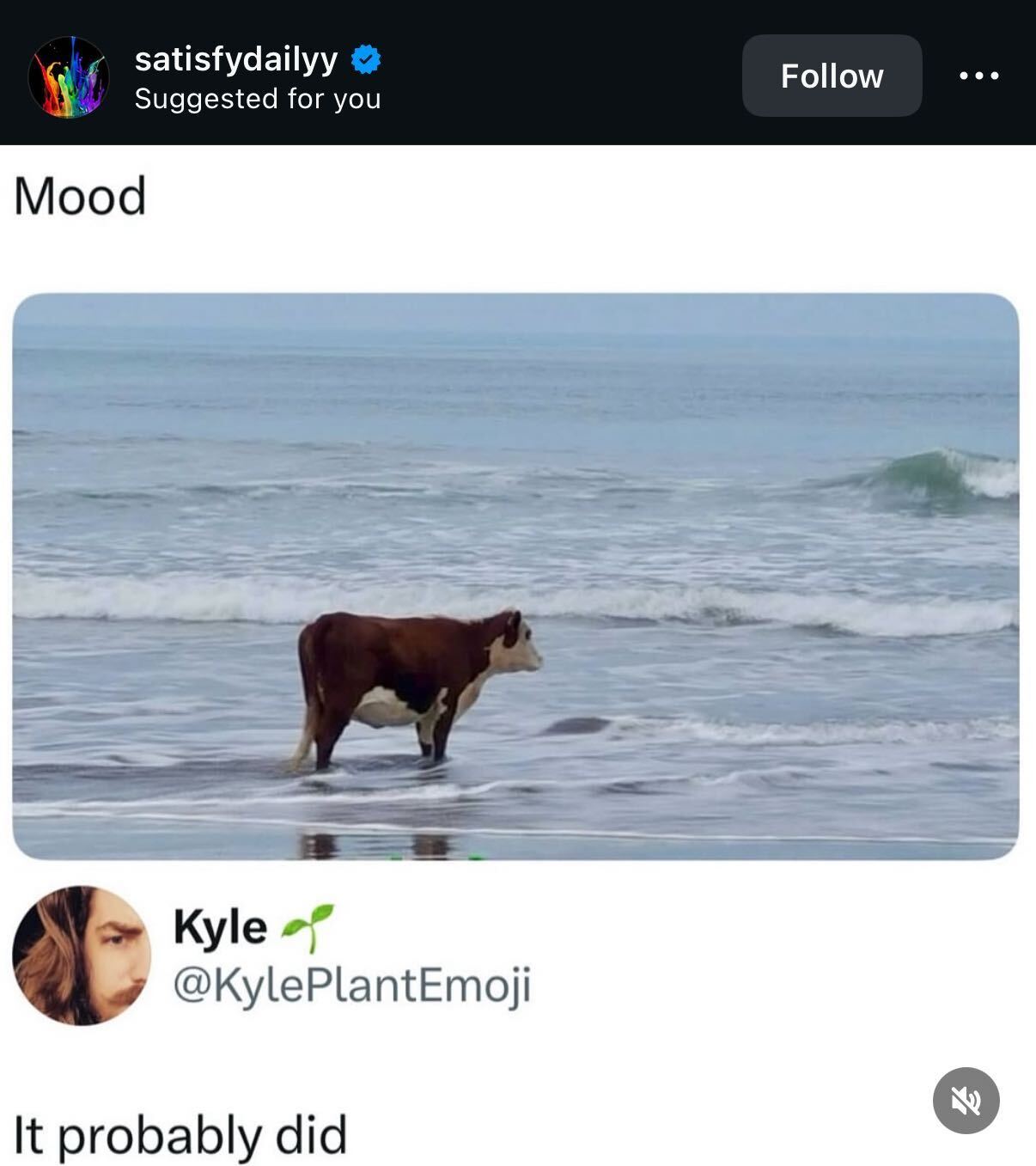Click Kyle's round profile avatar
Viewport: 1036px width, 1166px height.
[82, 955]
